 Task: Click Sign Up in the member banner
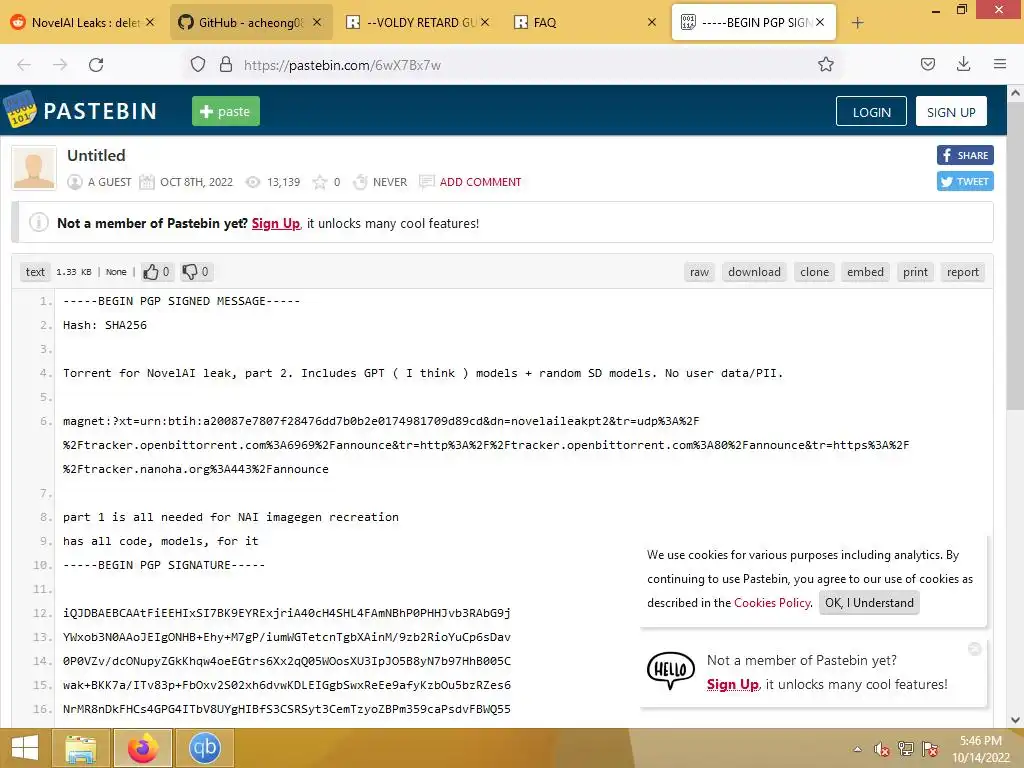[276, 223]
